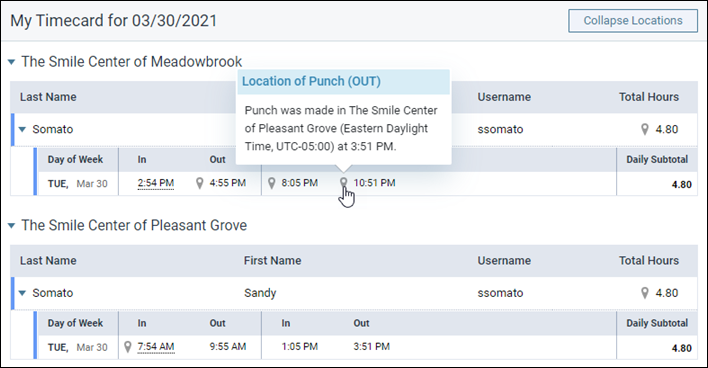
Task: Select the 9:55 AM punch-out entry
Action: tap(228, 347)
